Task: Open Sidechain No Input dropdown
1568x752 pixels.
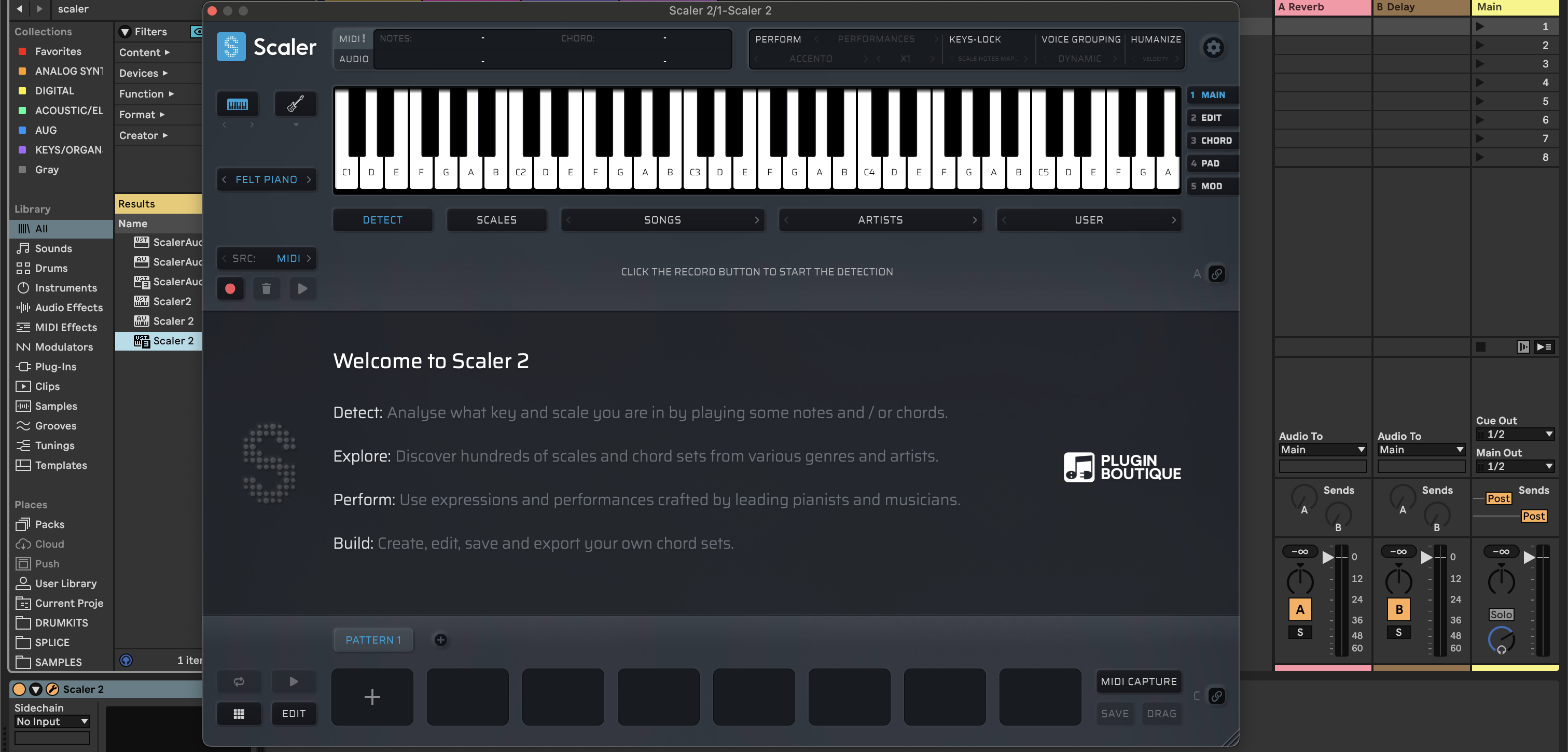Action: 52,721
